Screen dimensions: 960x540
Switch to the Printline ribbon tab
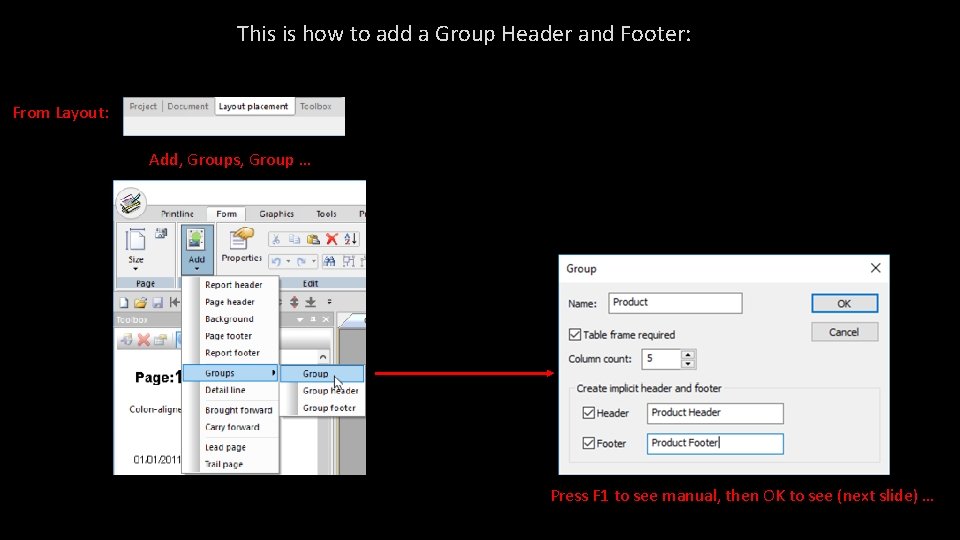pyautogui.click(x=178, y=214)
